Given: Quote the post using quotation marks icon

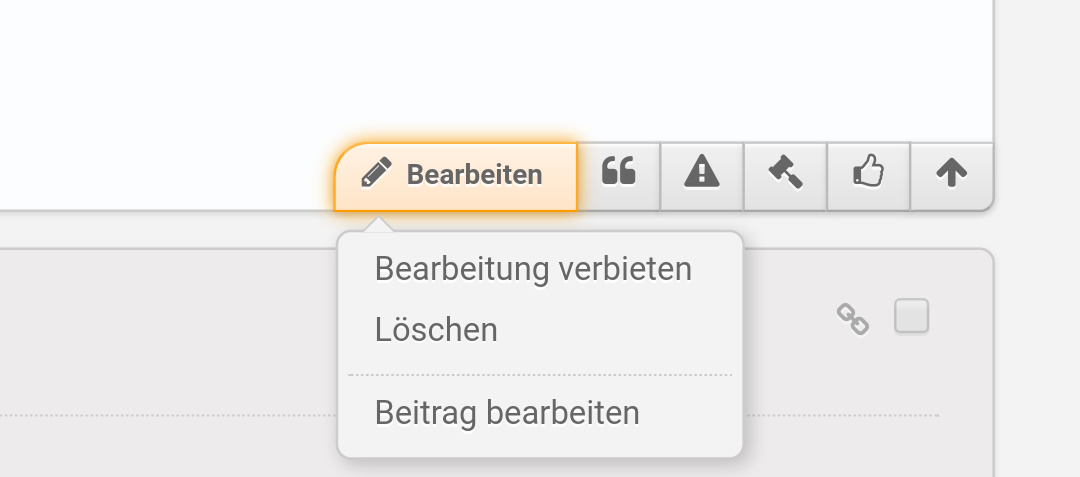Looking at the screenshot, I should tap(619, 173).
